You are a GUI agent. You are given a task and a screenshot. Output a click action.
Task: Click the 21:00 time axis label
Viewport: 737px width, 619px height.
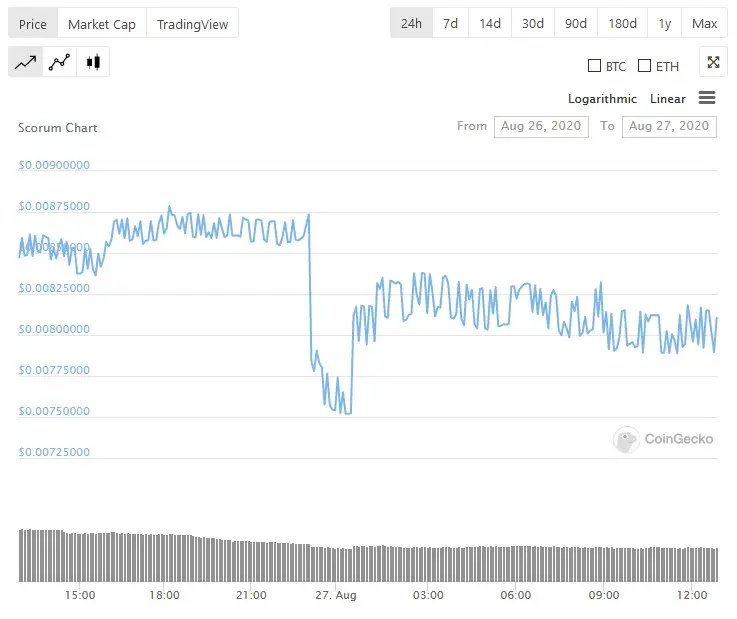tap(251, 595)
